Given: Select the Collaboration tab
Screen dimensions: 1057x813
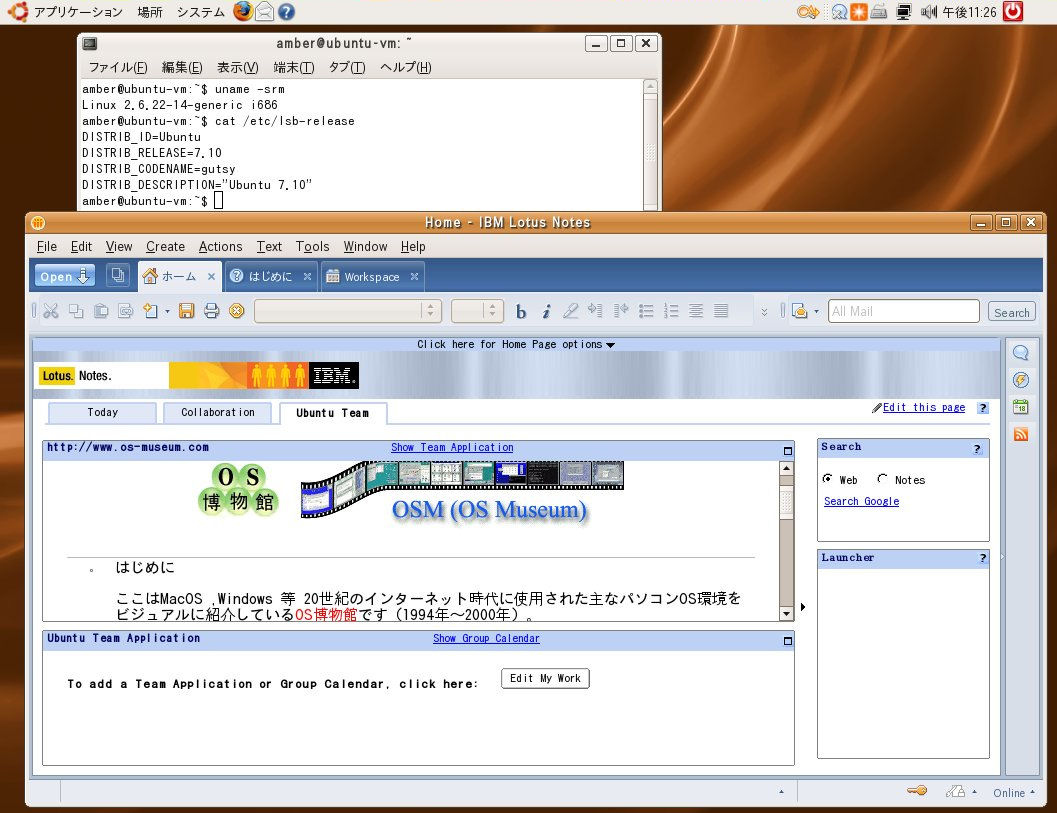Looking at the screenshot, I should click(218, 413).
